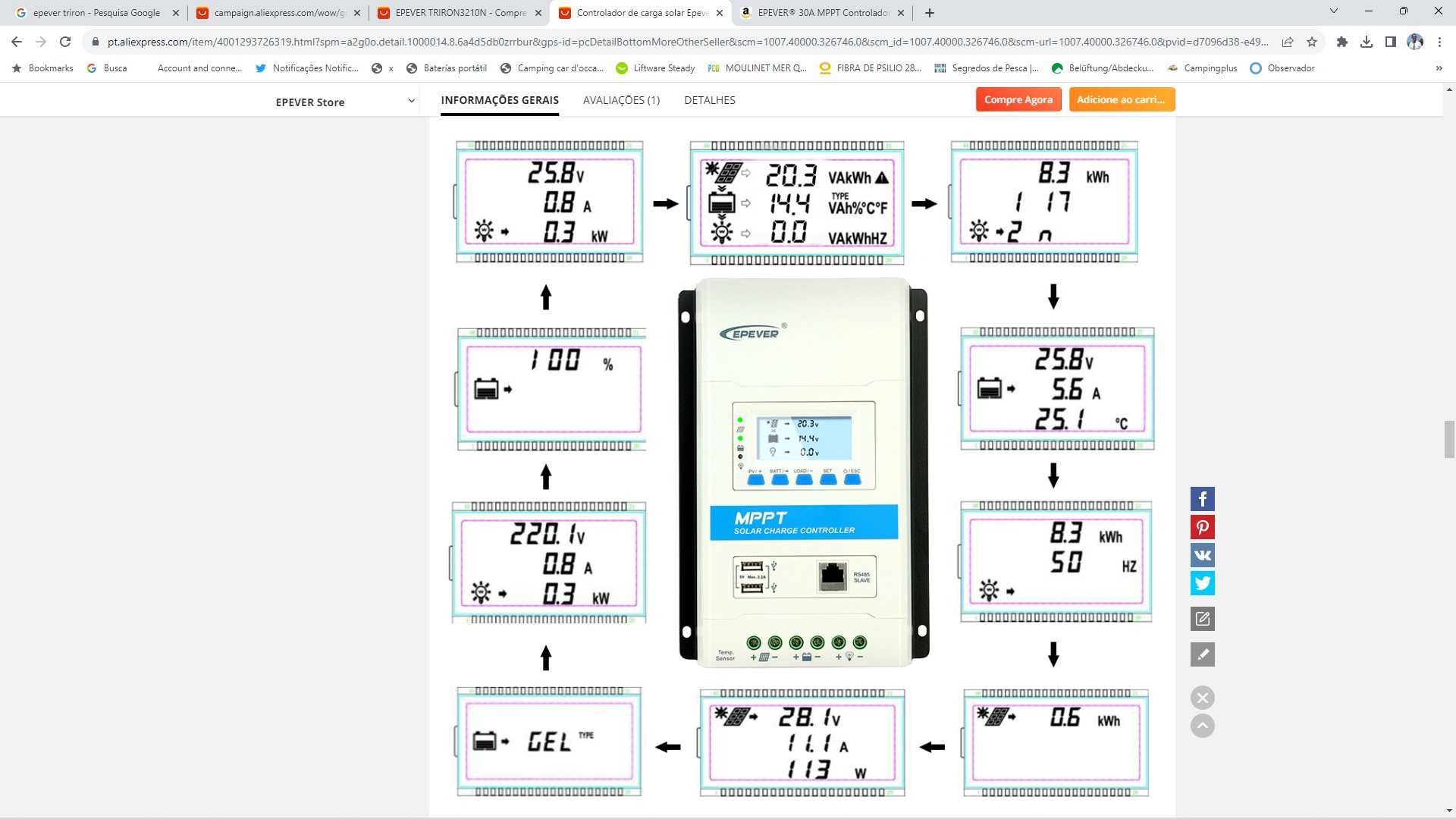Click the Adicione ao carrinho button
Image resolution: width=1456 pixels, height=819 pixels.
1122,99
